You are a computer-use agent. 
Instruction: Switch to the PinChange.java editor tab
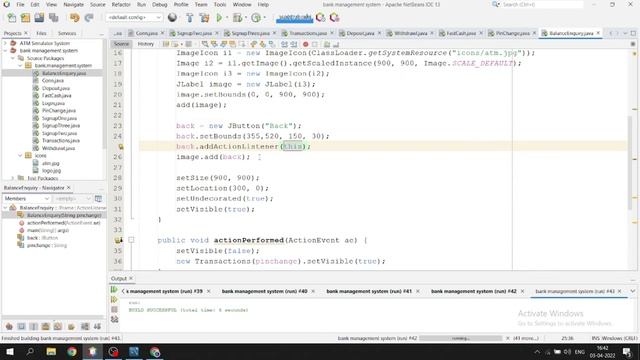[512, 33]
